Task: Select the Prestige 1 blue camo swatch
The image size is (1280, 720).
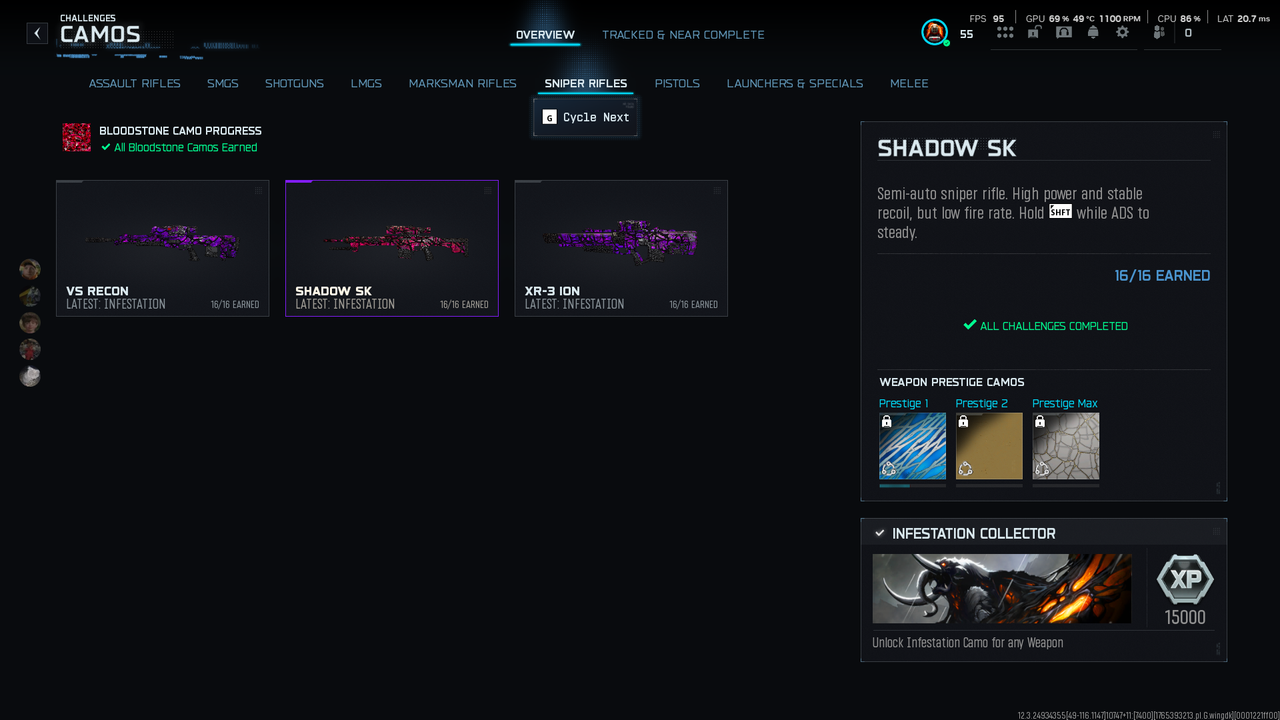Action: [912, 446]
